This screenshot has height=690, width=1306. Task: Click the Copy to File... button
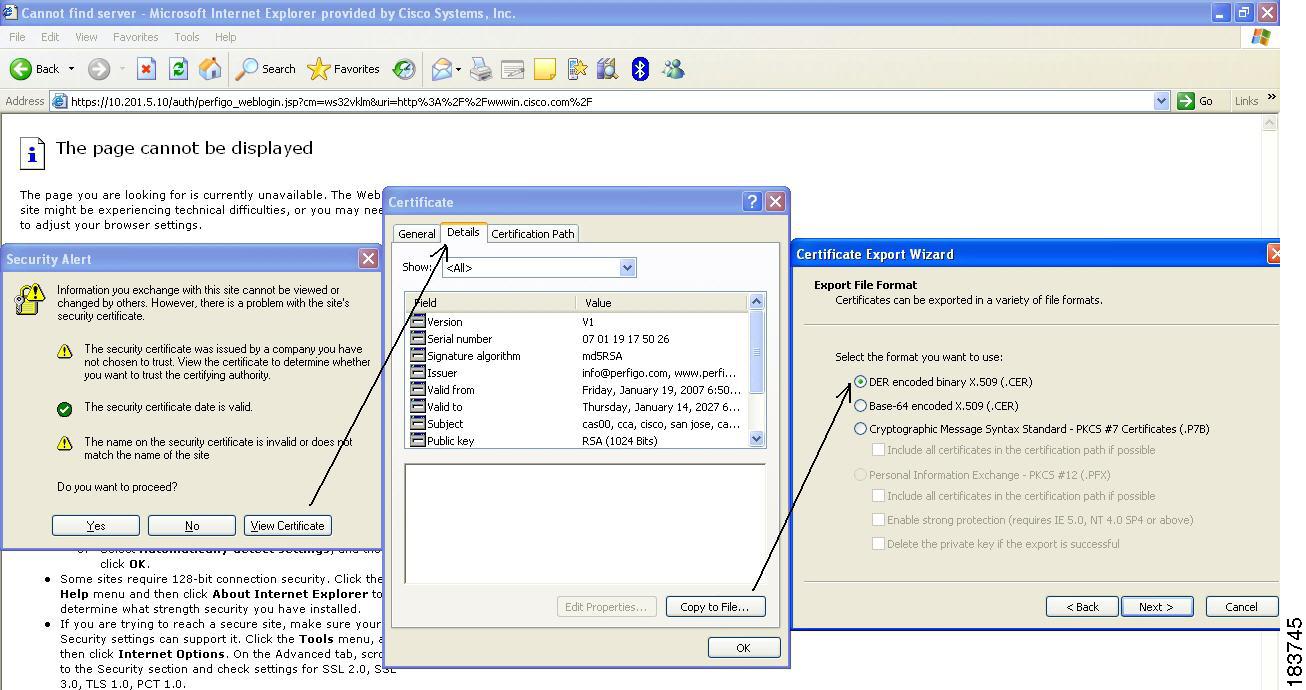tap(716, 607)
